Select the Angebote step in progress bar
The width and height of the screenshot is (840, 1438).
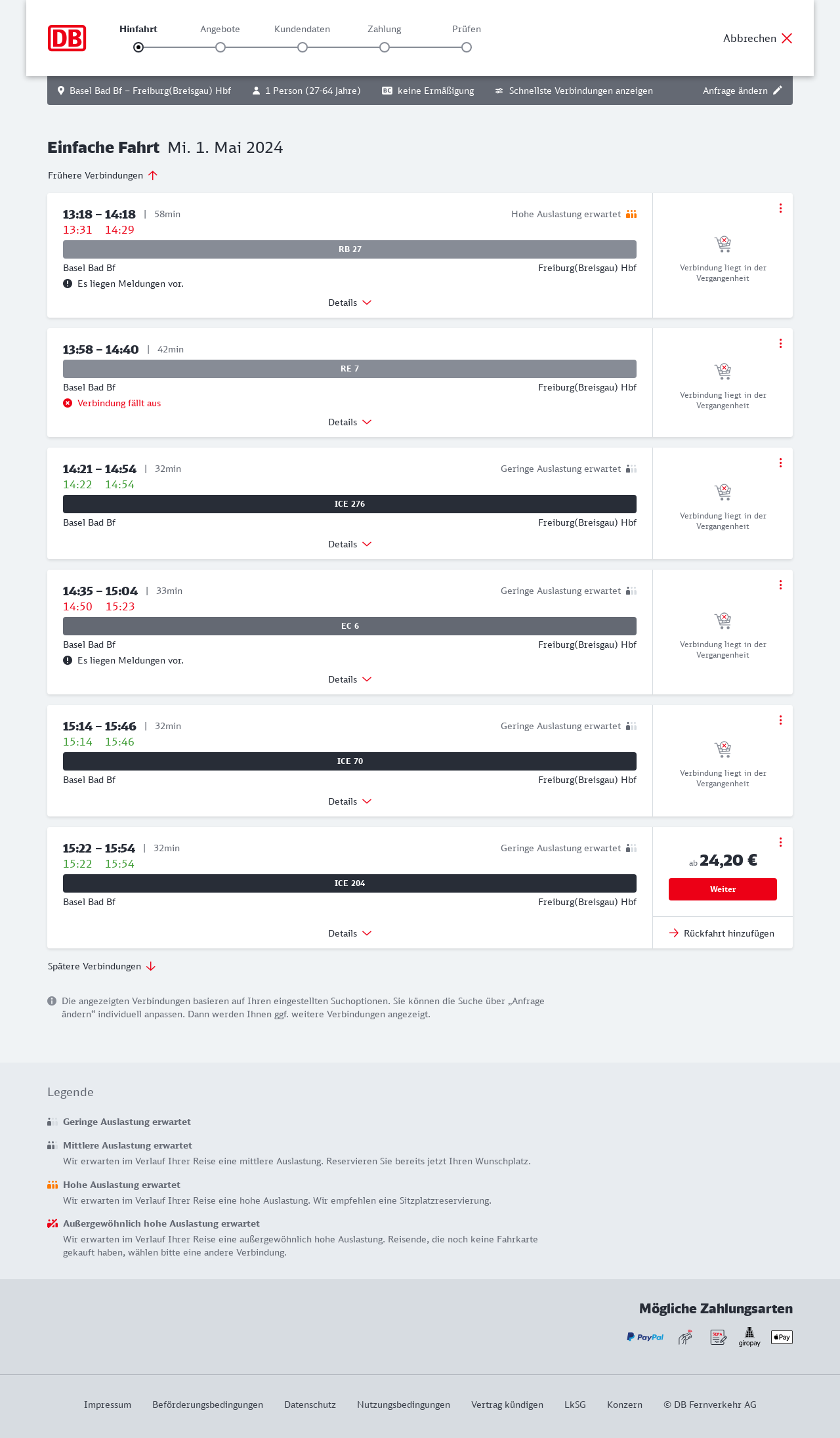click(x=220, y=47)
